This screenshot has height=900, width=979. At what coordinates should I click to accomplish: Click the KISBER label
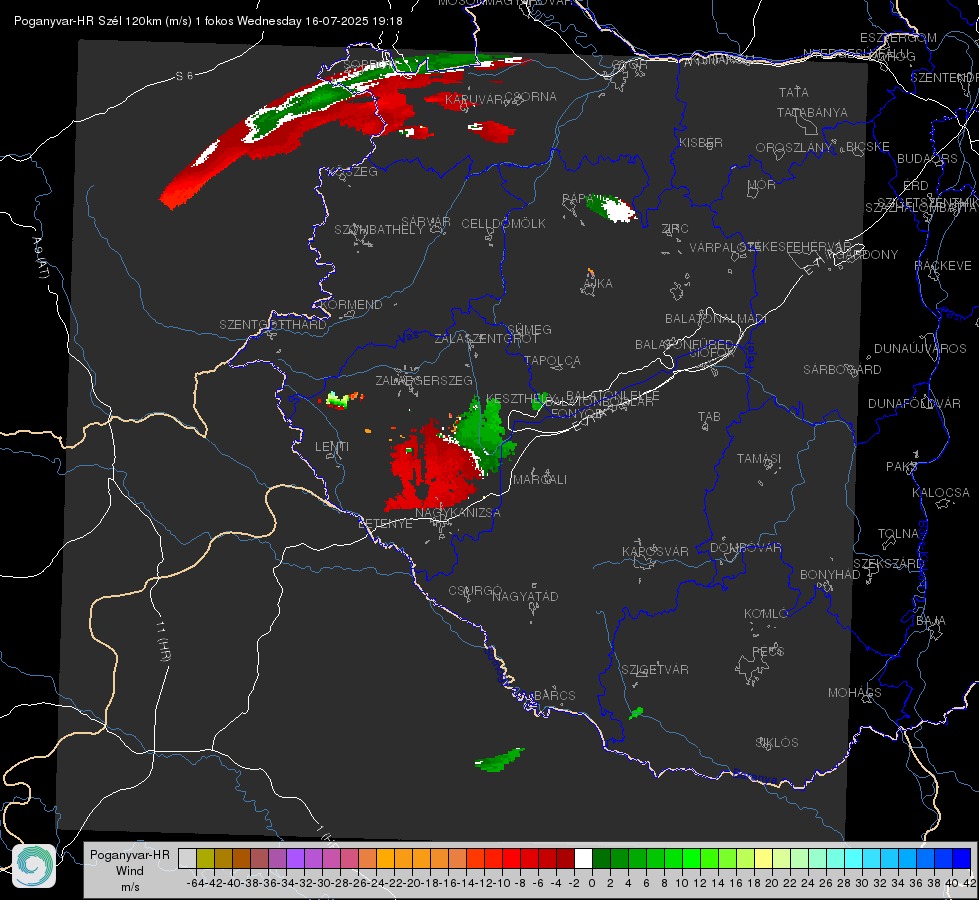pyautogui.click(x=701, y=142)
